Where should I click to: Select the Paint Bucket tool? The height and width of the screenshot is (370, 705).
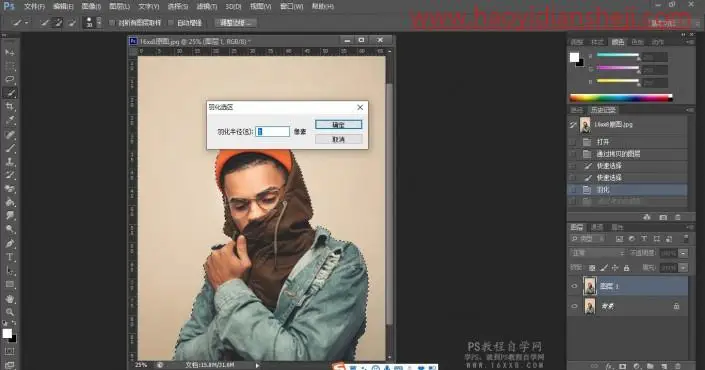coord(10,202)
